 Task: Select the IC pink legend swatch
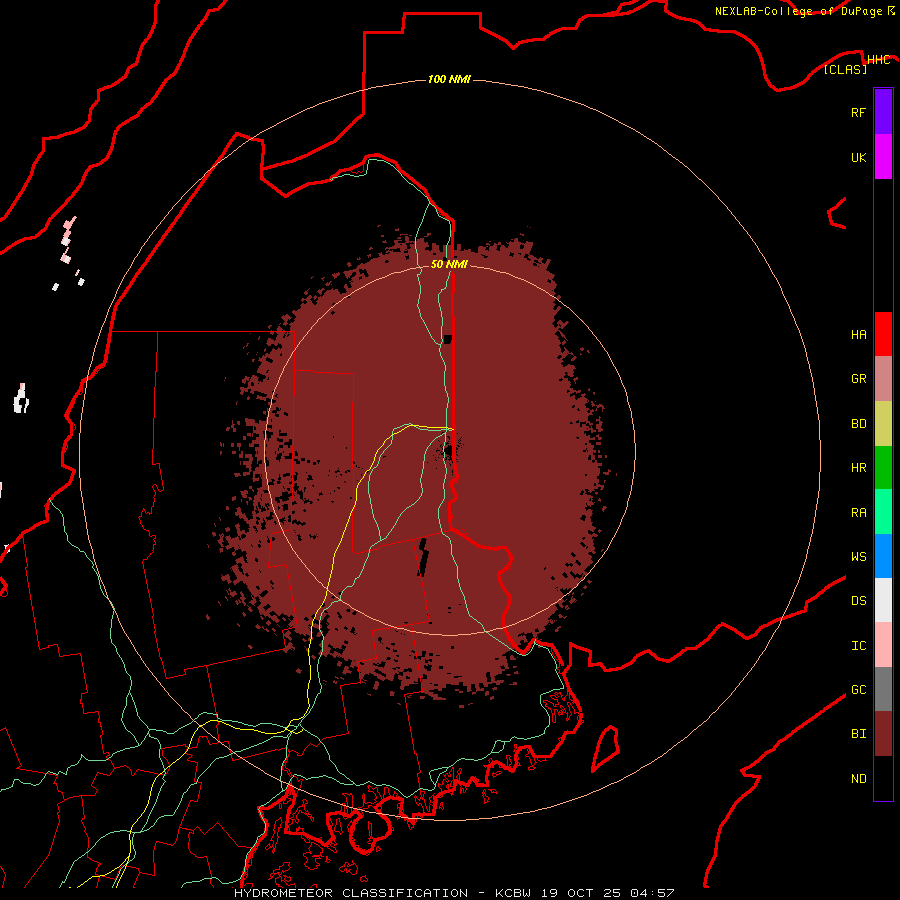pos(883,645)
